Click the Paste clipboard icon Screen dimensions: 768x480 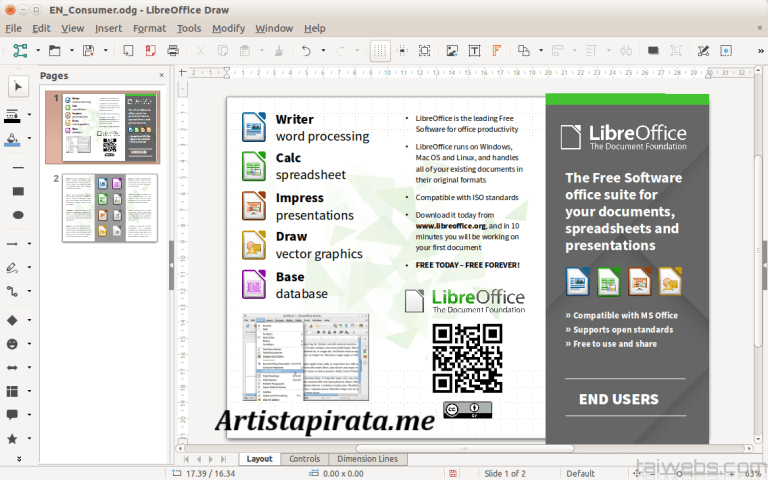click(x=245, y=50)
